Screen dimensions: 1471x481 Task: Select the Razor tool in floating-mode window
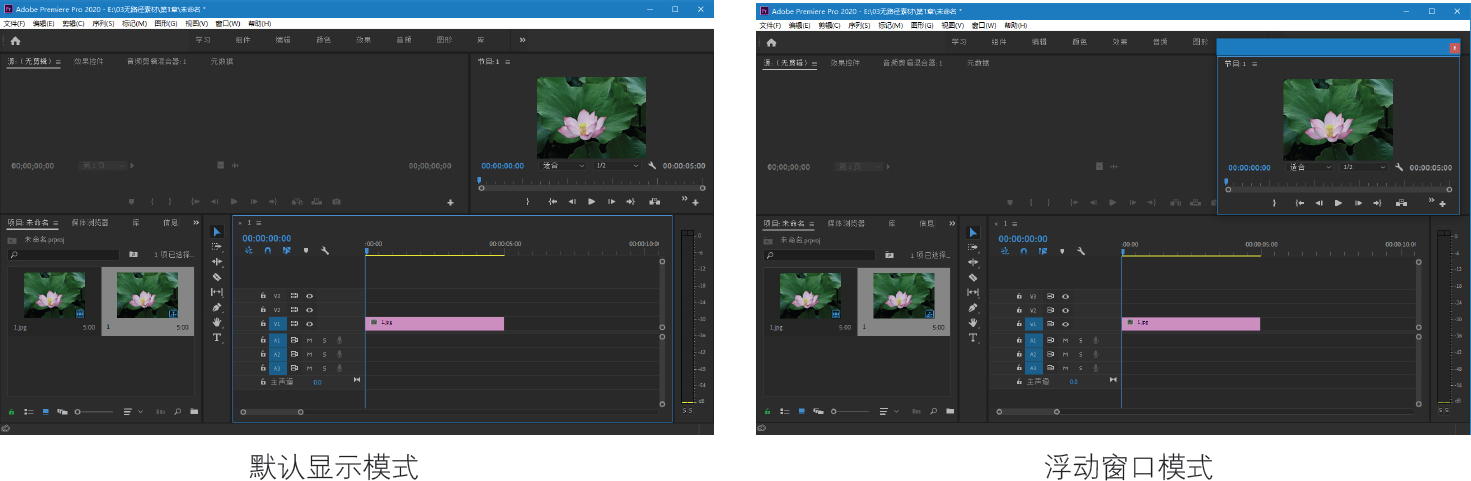[973, 277]
